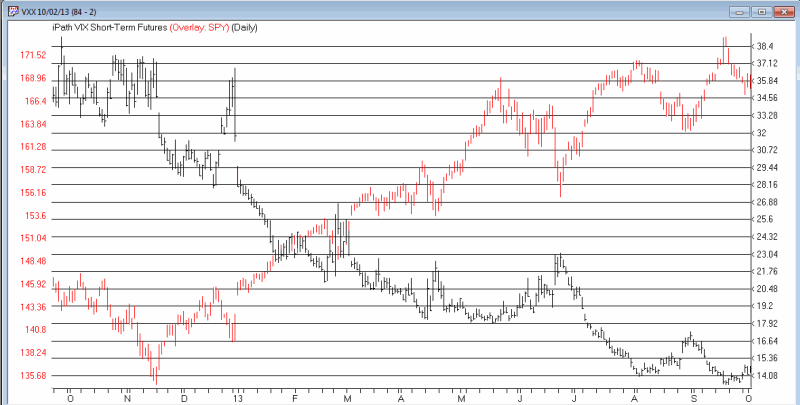
Task: Click the 158.72 left axis value
Action: (x=33, y=169)
